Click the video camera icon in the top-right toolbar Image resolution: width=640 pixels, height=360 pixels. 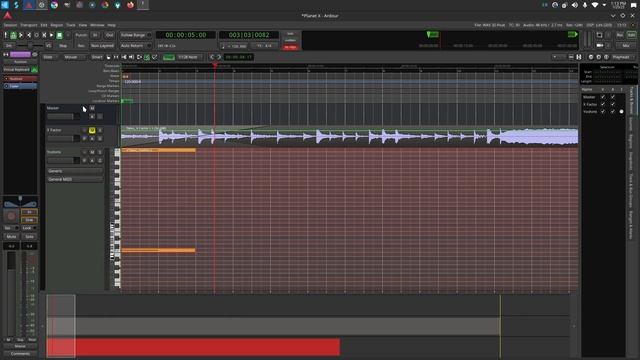pyautogui.click(x=600, y=45)
